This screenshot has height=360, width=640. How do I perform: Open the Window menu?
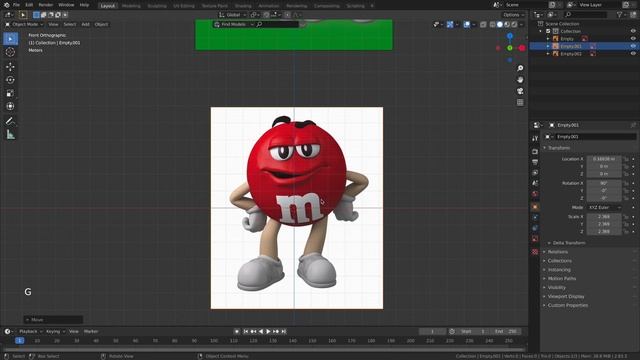tap(66, 5)
